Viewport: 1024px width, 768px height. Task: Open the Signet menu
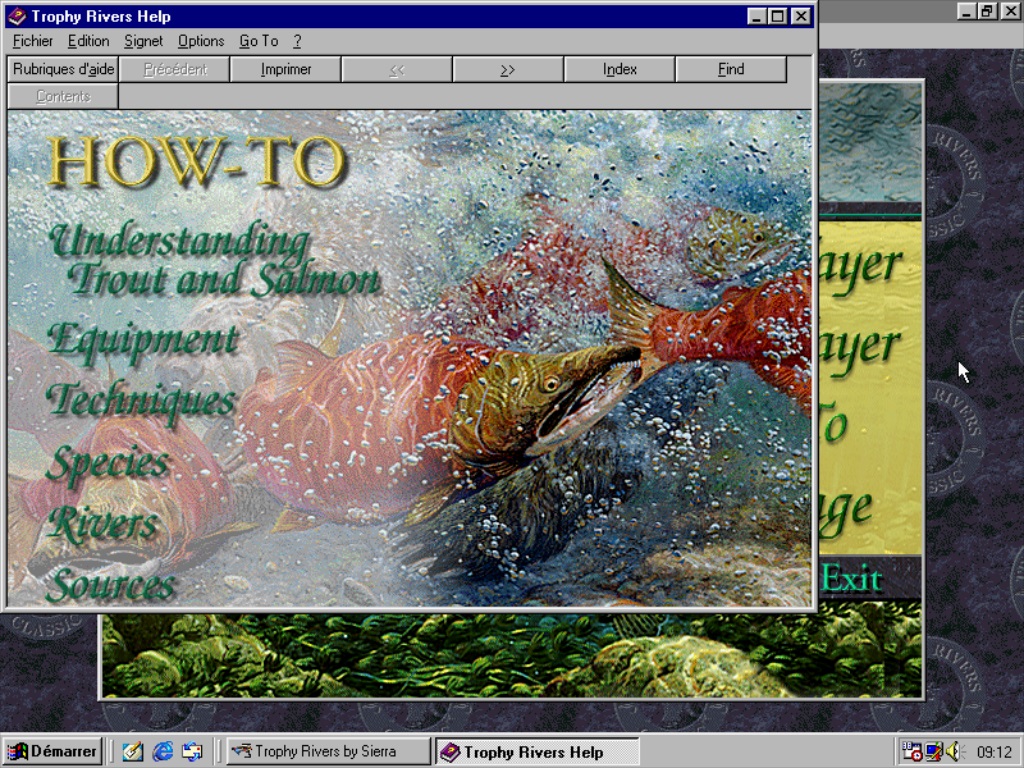[x=143, y=41]
